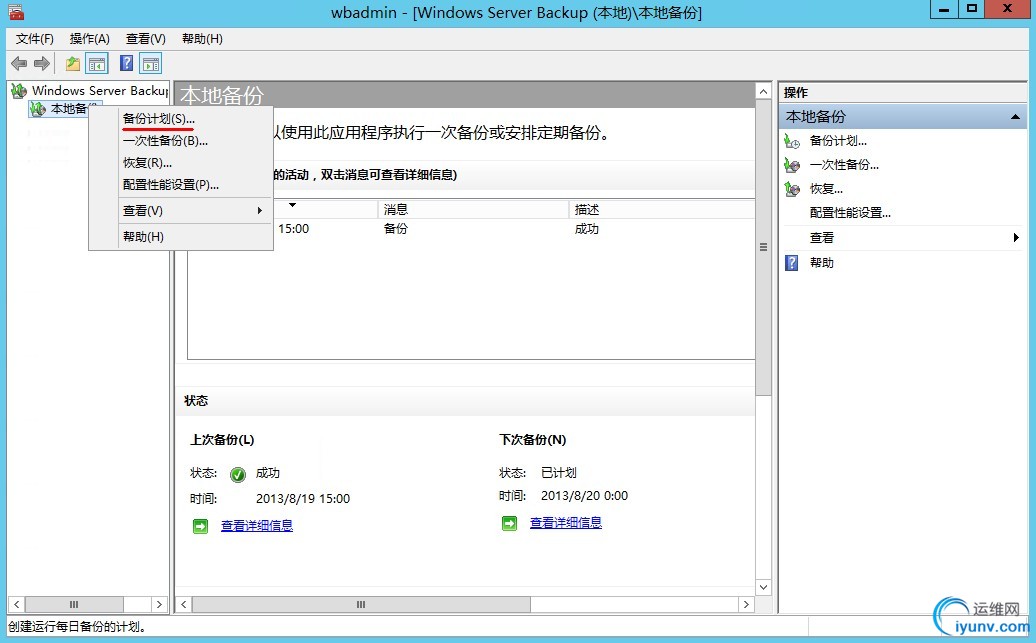Open 下次备份 查看详细信息 link
This screenshot has width=1036, height=643.
(566, 523)
